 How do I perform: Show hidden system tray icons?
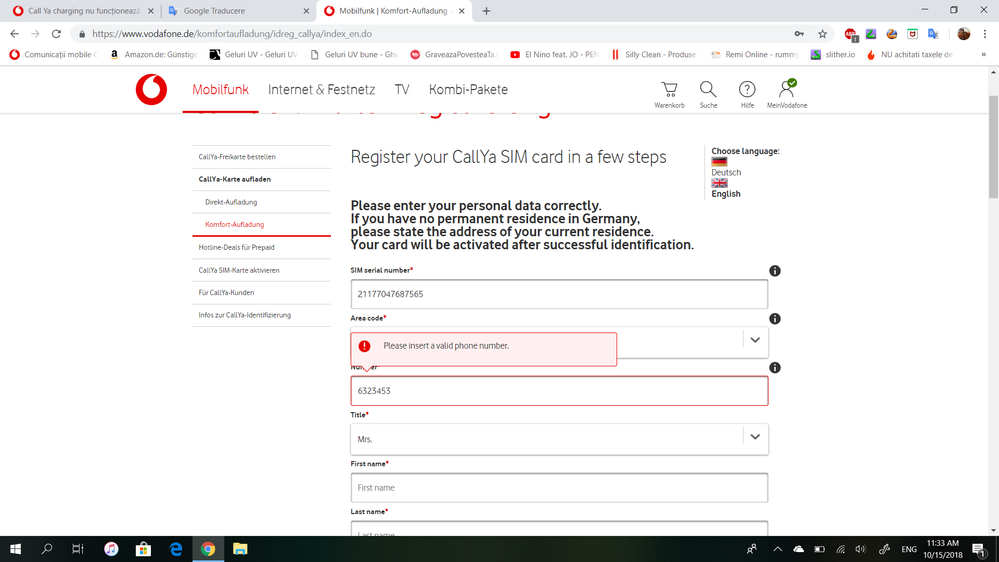(x=777, y=549)
